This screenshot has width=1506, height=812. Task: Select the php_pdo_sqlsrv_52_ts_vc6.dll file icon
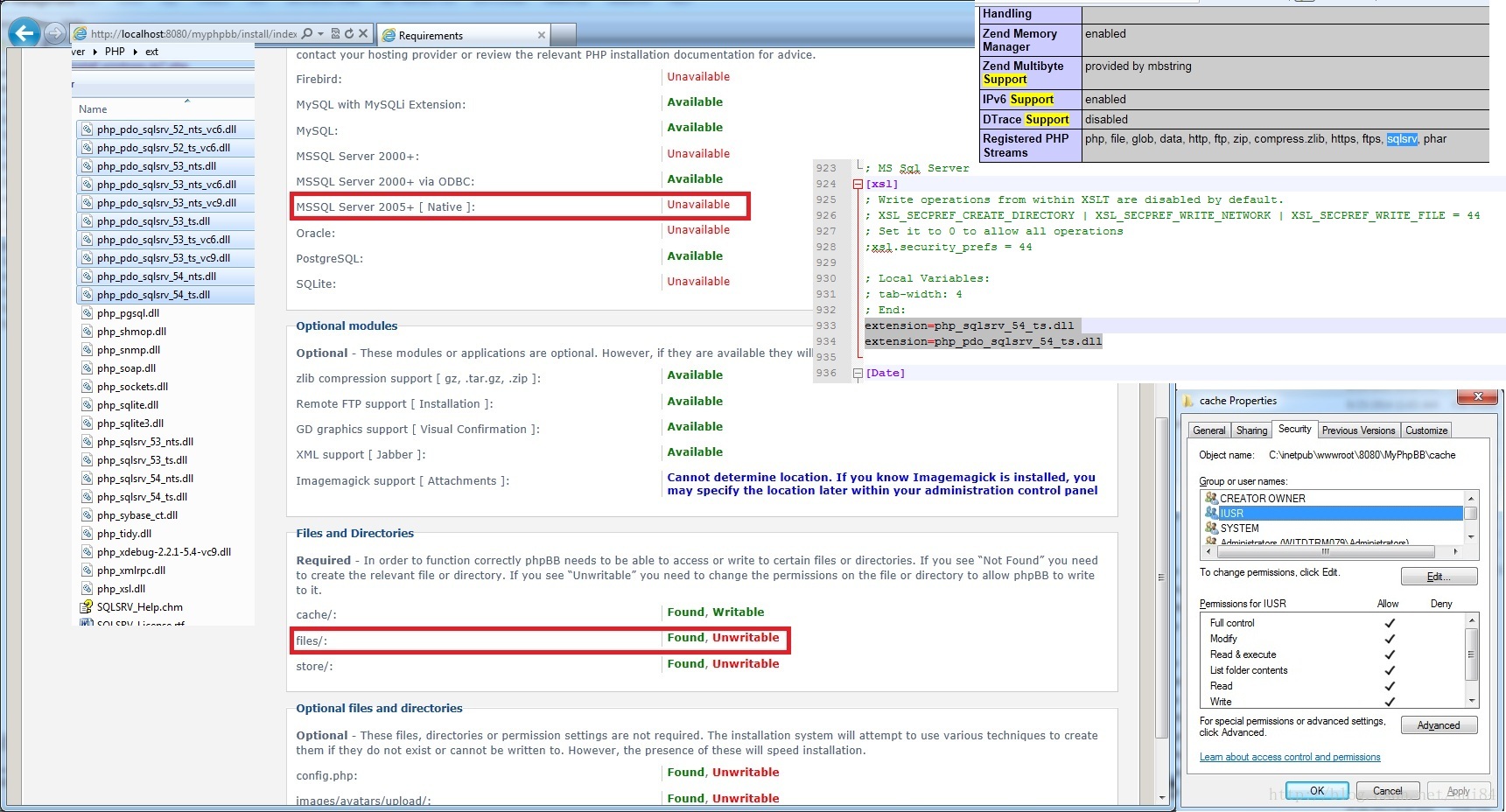pyautogui.click(x=87, y=148)
